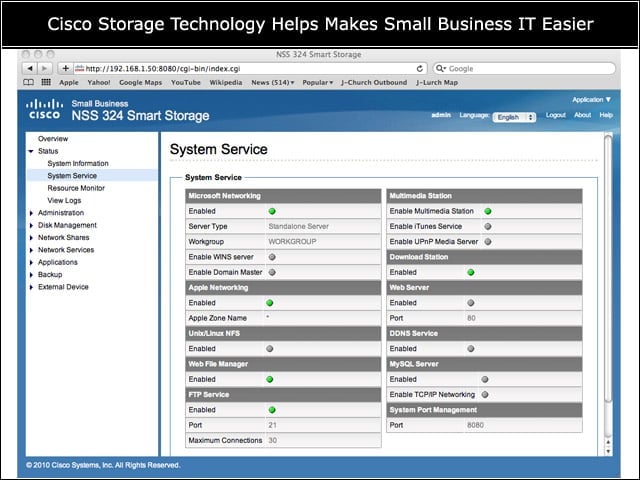Click Enable Domain Master gray indicator

[272, 272]
